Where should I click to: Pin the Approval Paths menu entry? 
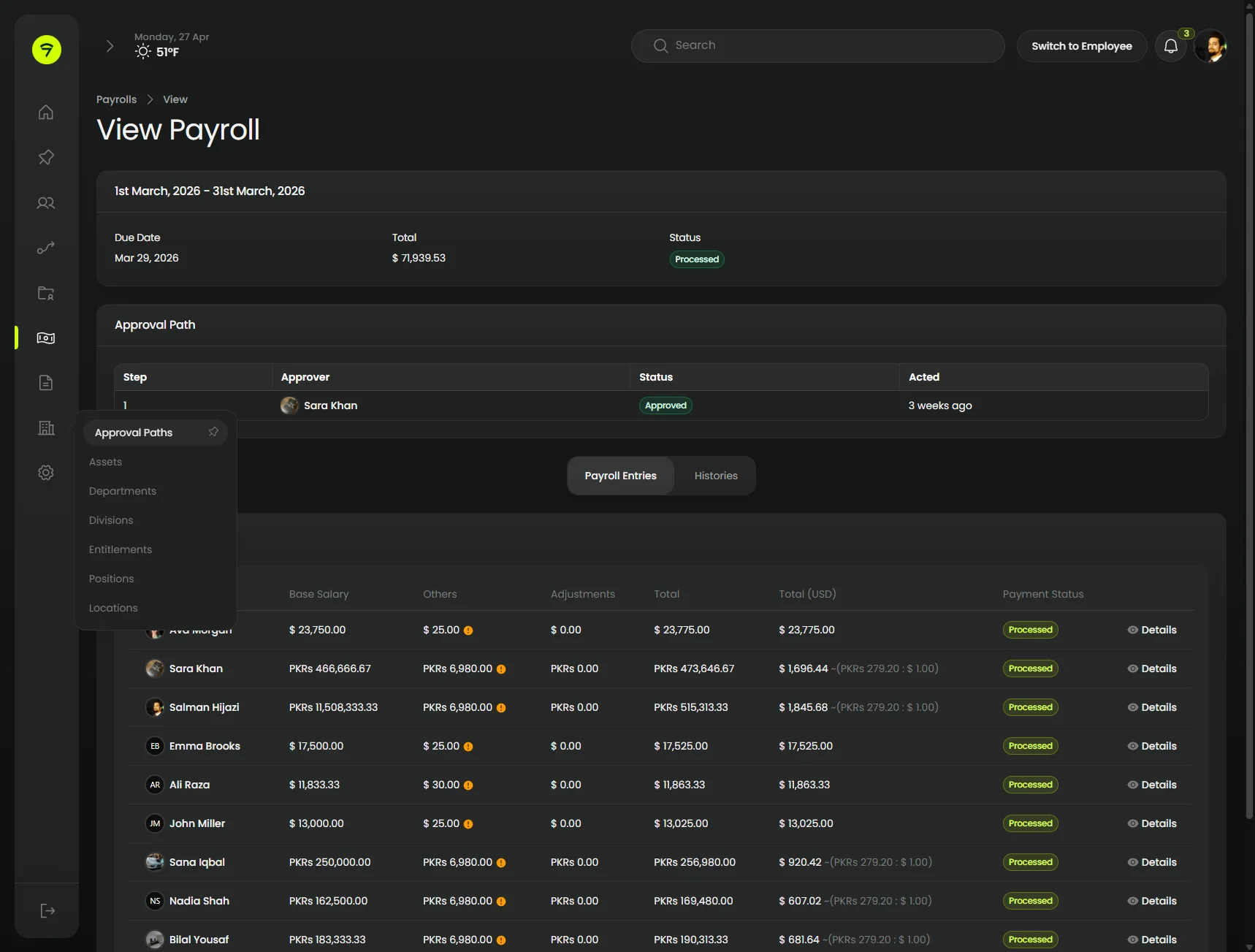click(x=213, y=432)
